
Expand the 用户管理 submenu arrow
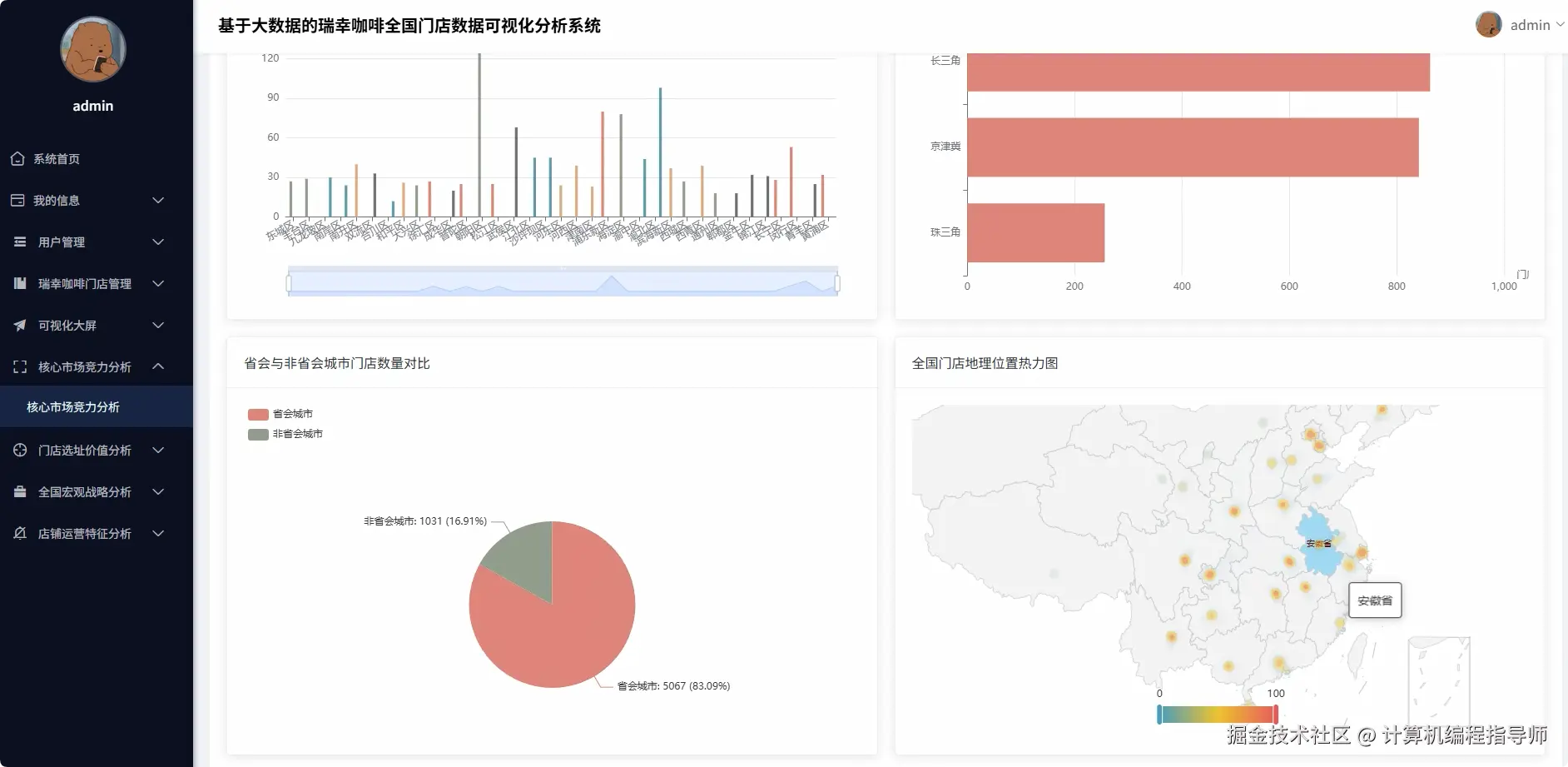[158, 242]
